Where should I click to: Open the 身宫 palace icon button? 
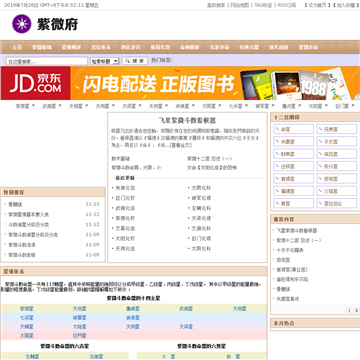click(294, 203)
